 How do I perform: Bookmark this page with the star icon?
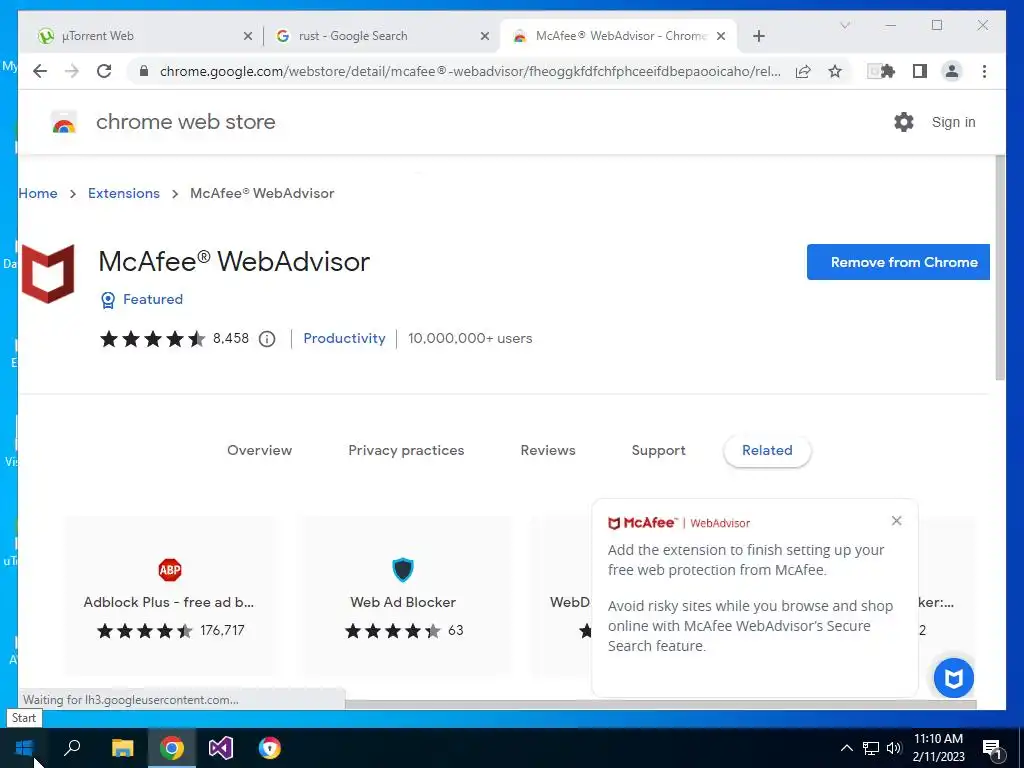tap(835, 71)
